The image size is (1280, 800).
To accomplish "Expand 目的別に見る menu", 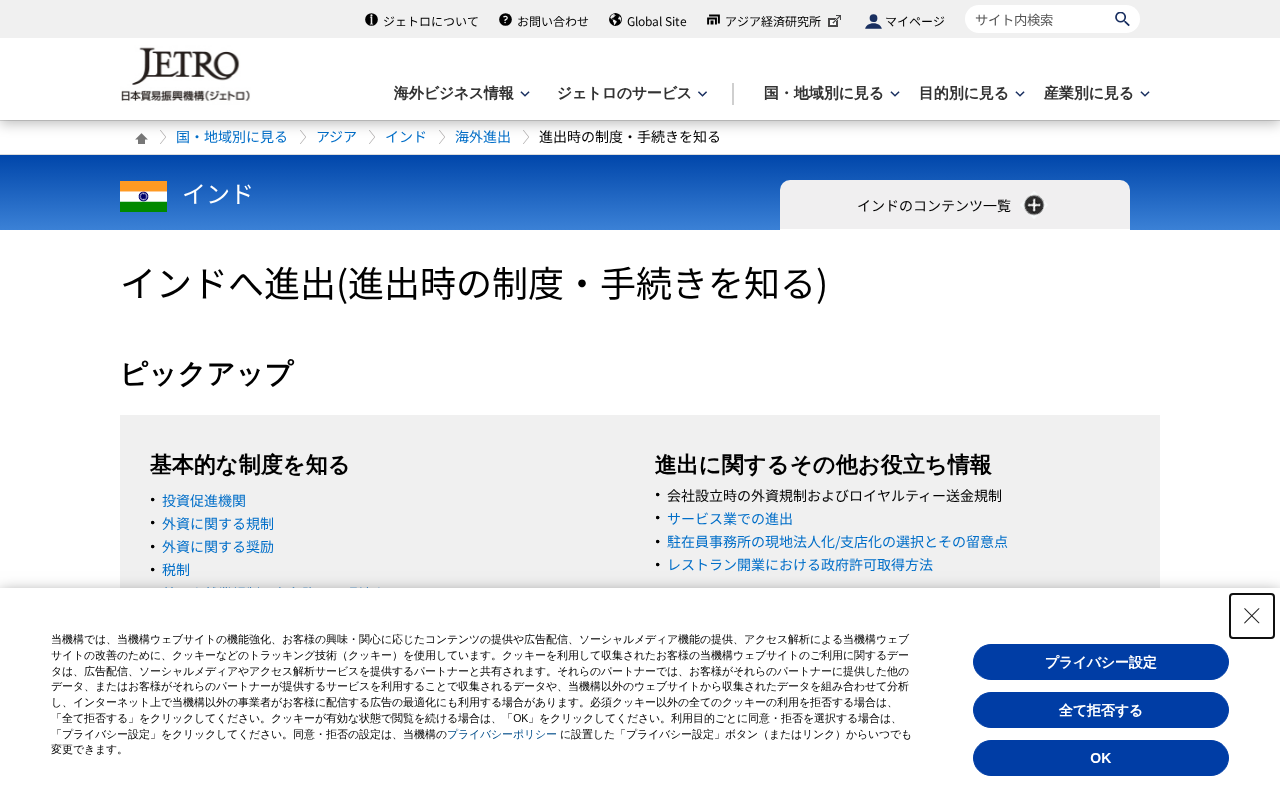I will [x=972, y=93].
